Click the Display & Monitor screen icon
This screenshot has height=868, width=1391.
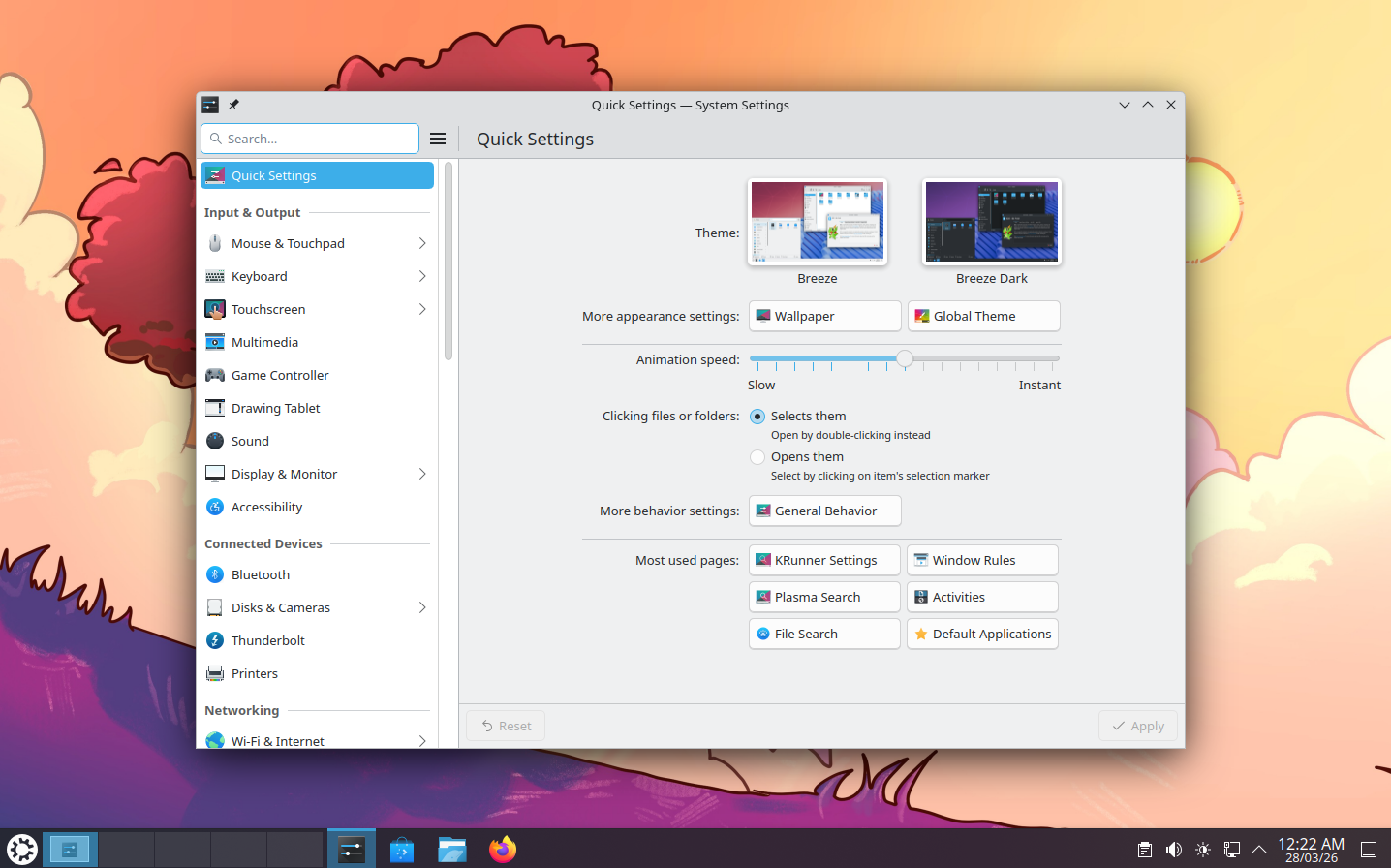(x=215, y=474)
